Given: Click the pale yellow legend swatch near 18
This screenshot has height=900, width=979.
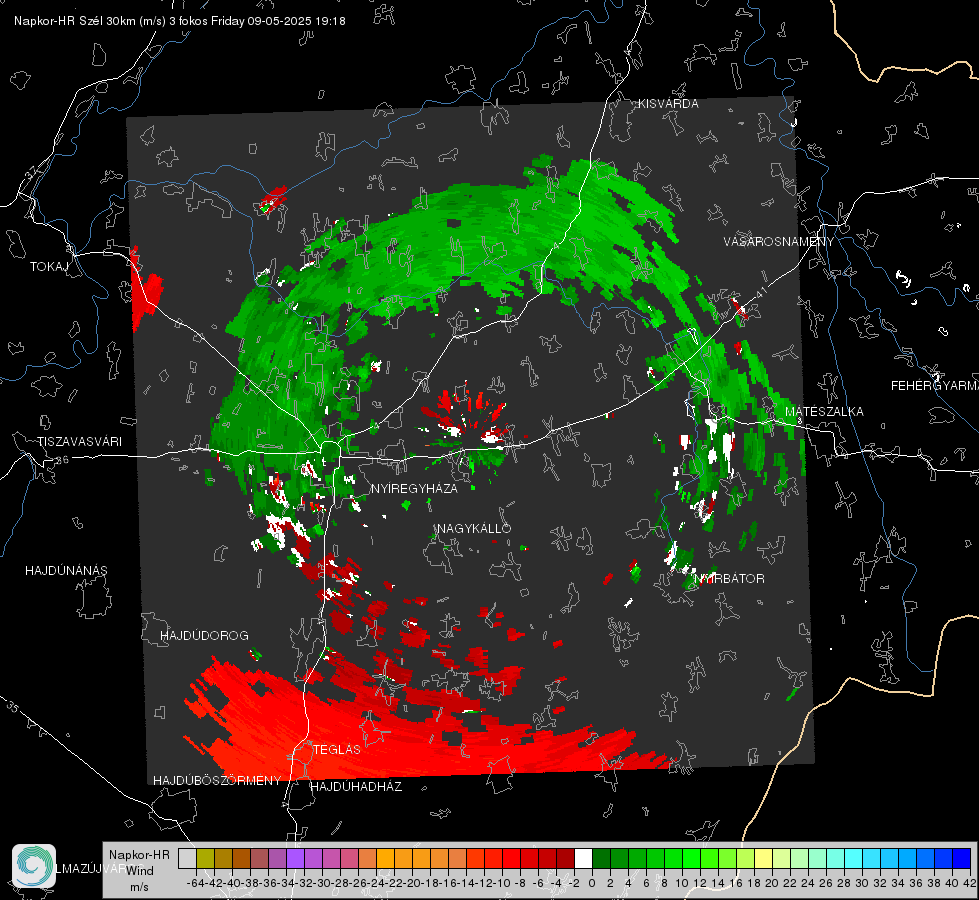Looking at the screenshot, I should pyautogui.click(x=764, y=858).
